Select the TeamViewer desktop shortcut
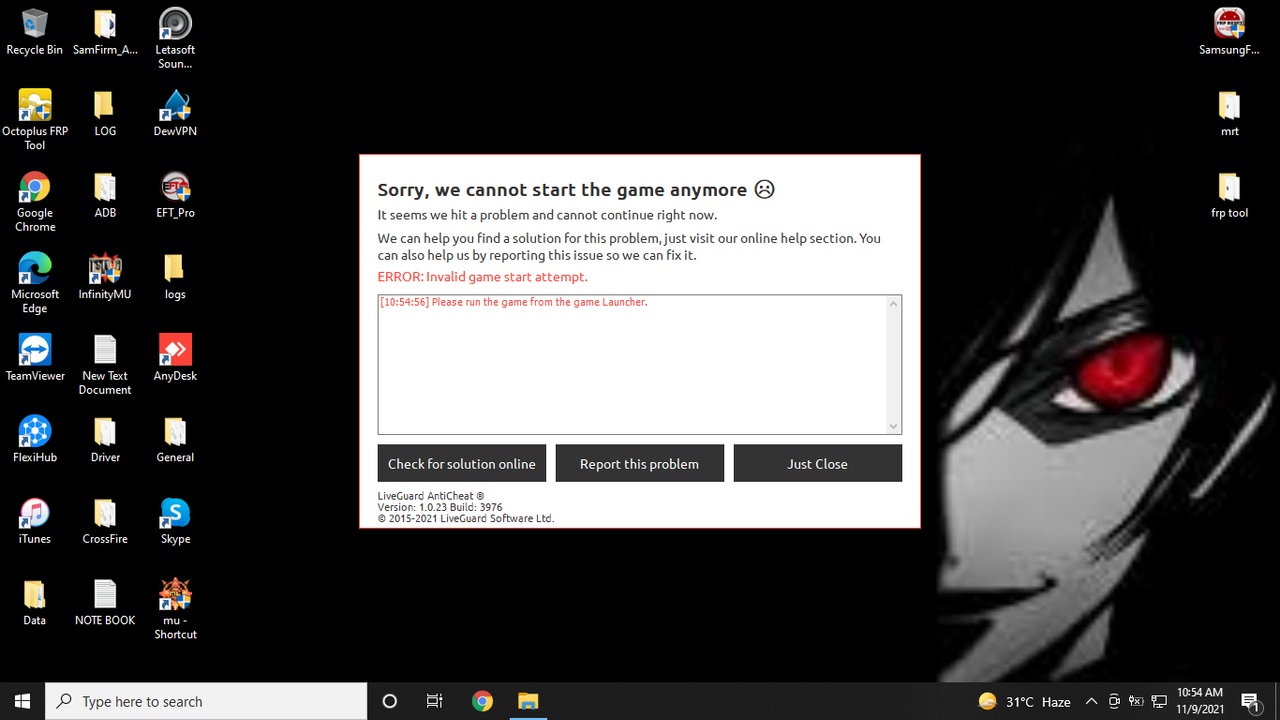This screenshot has height=720, width=1280. pos(35,357)
